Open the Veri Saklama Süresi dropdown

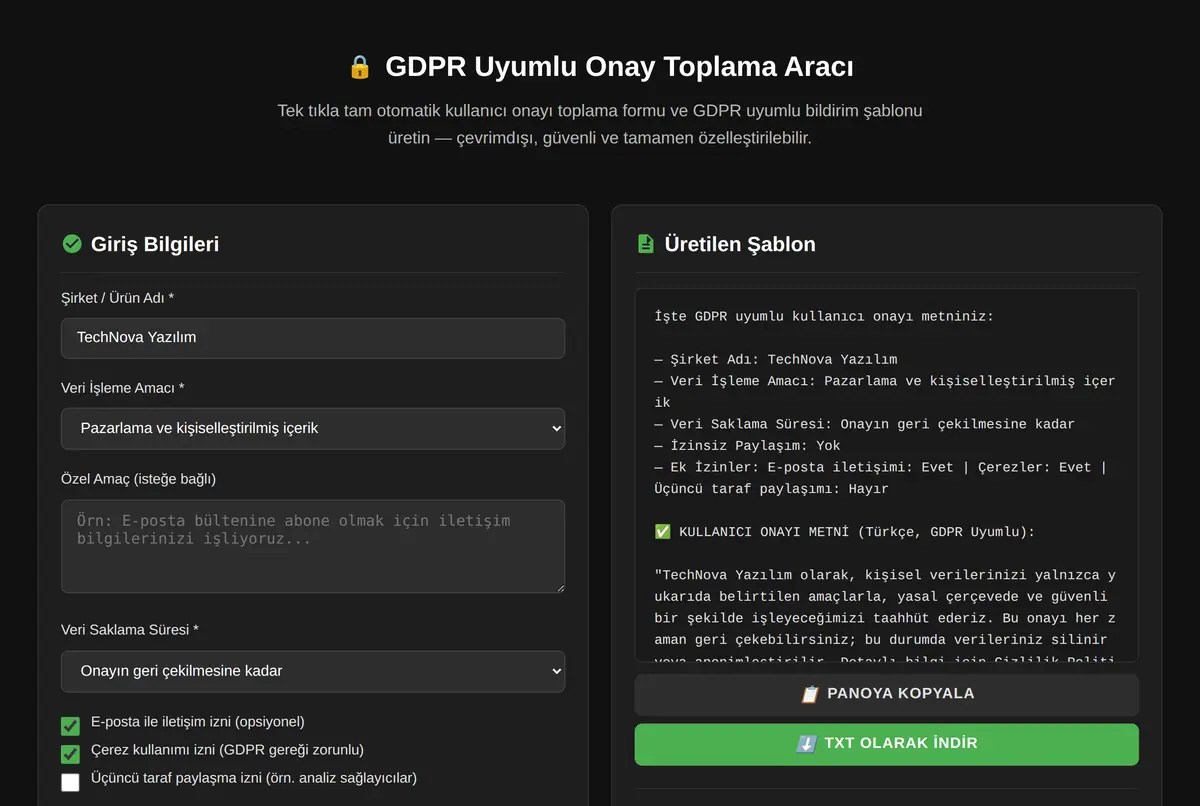tap(313, 671)
